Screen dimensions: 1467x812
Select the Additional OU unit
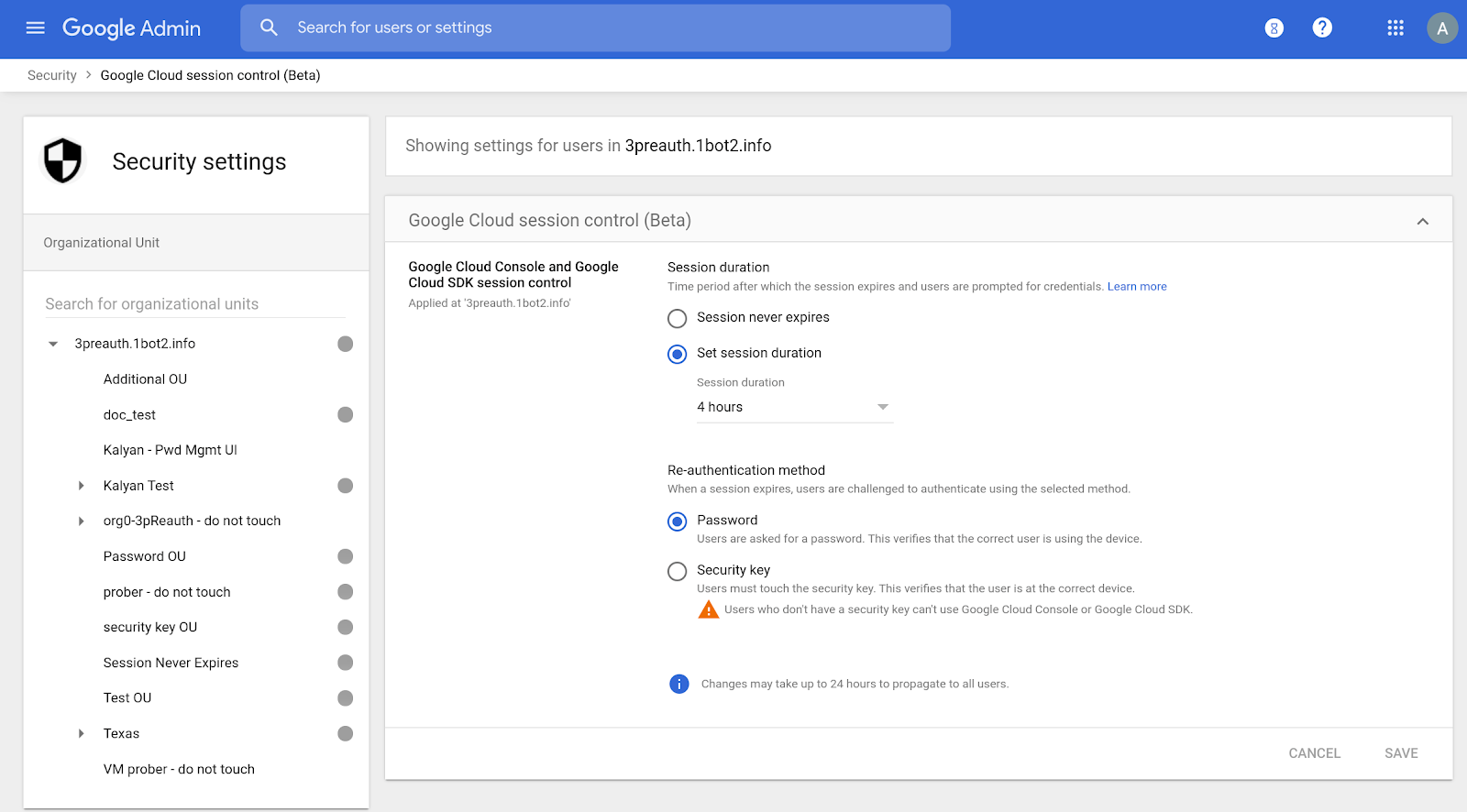point(145,379)
